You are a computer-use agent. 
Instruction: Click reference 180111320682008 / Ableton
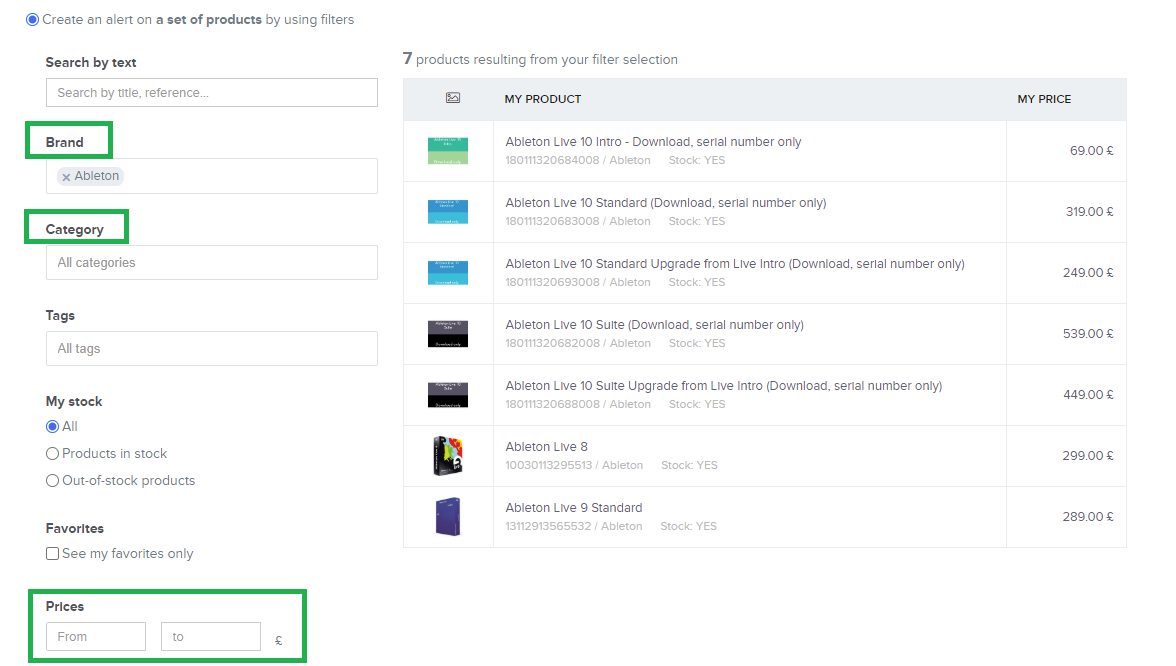tap(578, 344)
